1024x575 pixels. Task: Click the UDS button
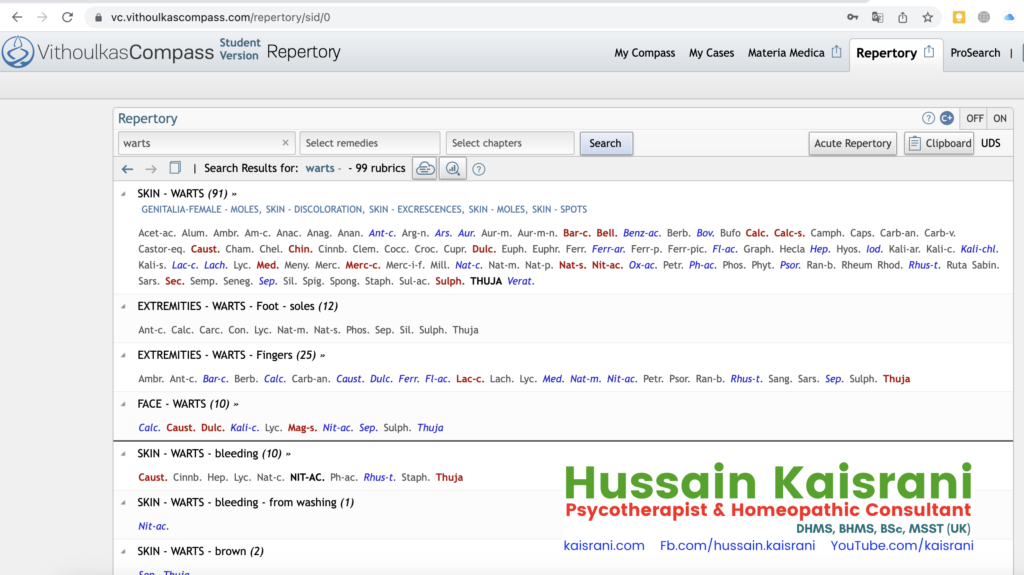click(990, 143)
